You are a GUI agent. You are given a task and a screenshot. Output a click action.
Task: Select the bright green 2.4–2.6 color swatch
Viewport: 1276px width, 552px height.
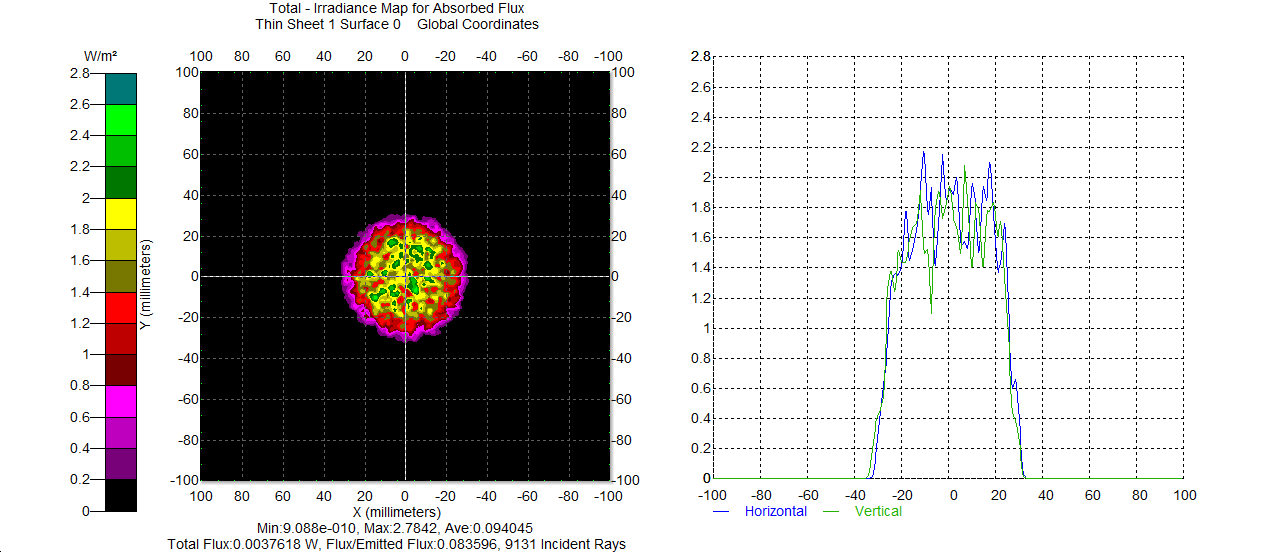[x=120, y=119]
